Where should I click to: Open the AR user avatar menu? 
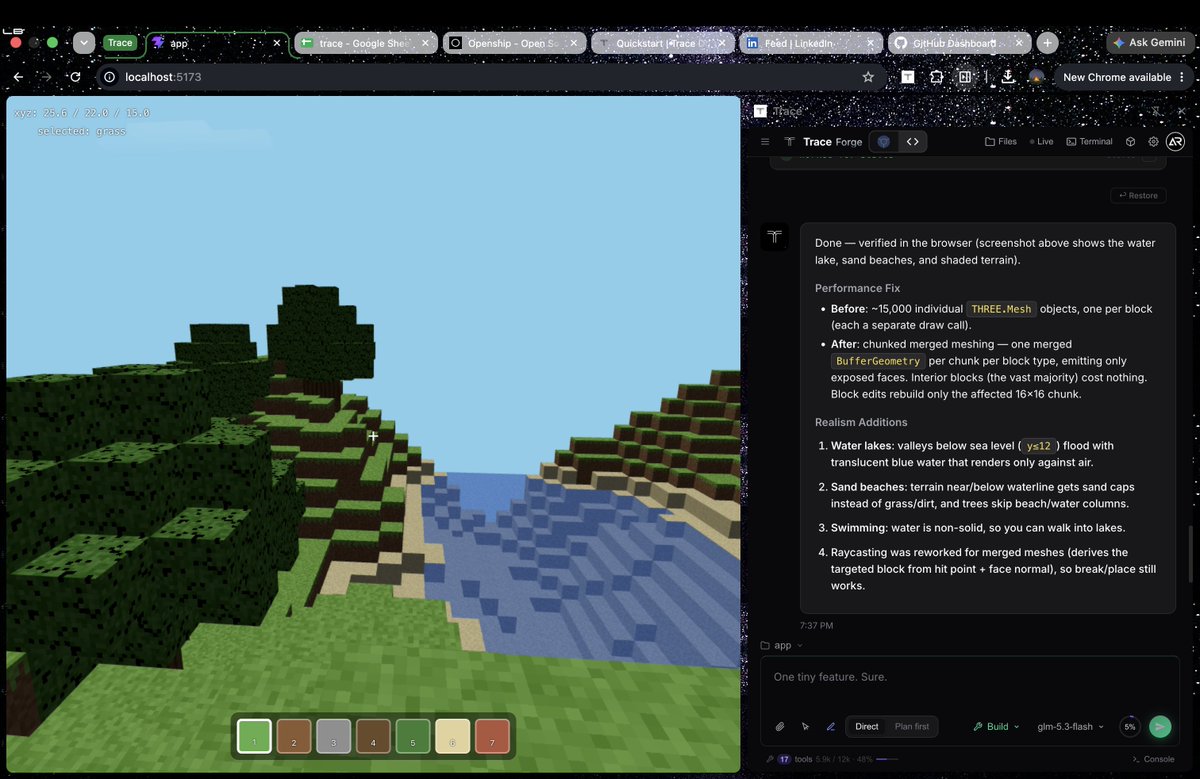[1176, 142]
